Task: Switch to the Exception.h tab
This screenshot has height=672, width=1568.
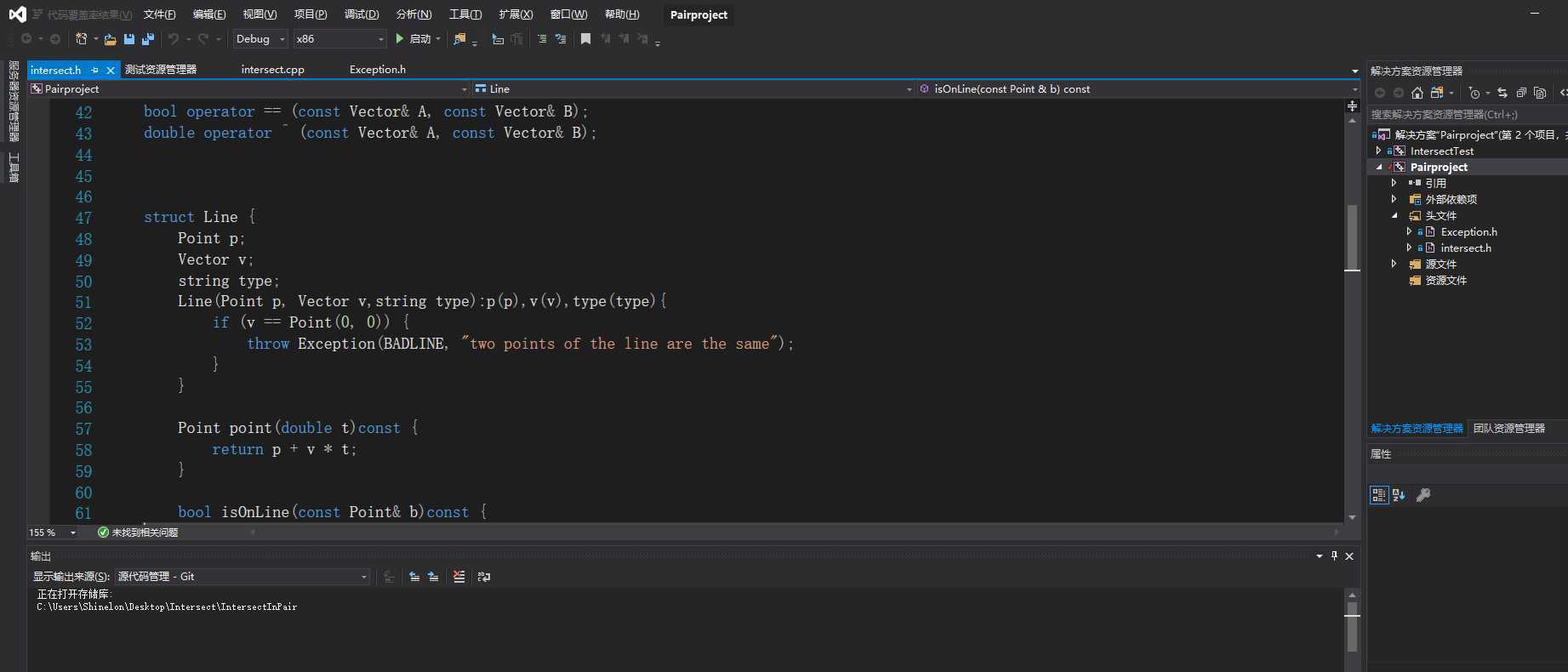Action: (x=378, y=70)
